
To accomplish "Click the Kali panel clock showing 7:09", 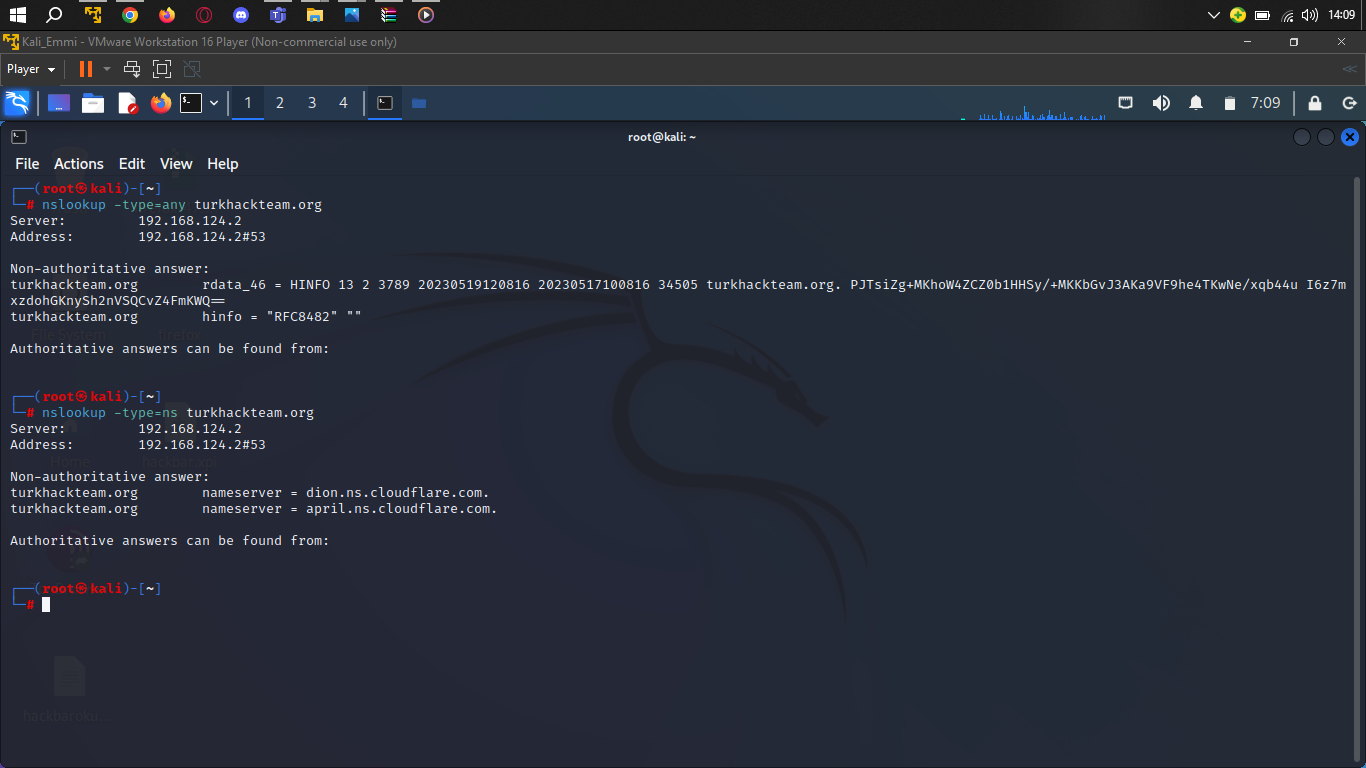I will coord(1265,103).
